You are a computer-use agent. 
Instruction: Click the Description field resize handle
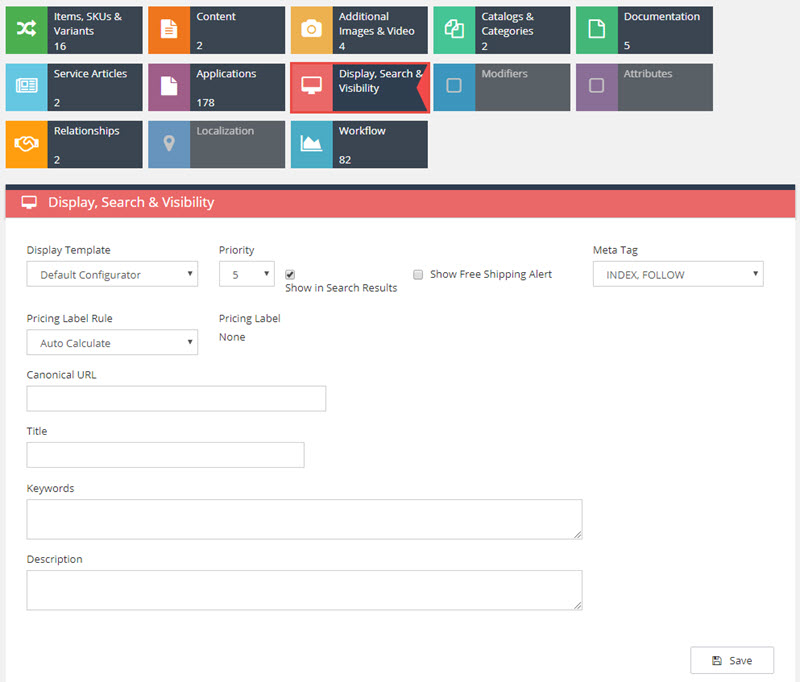tap(578, 605)
